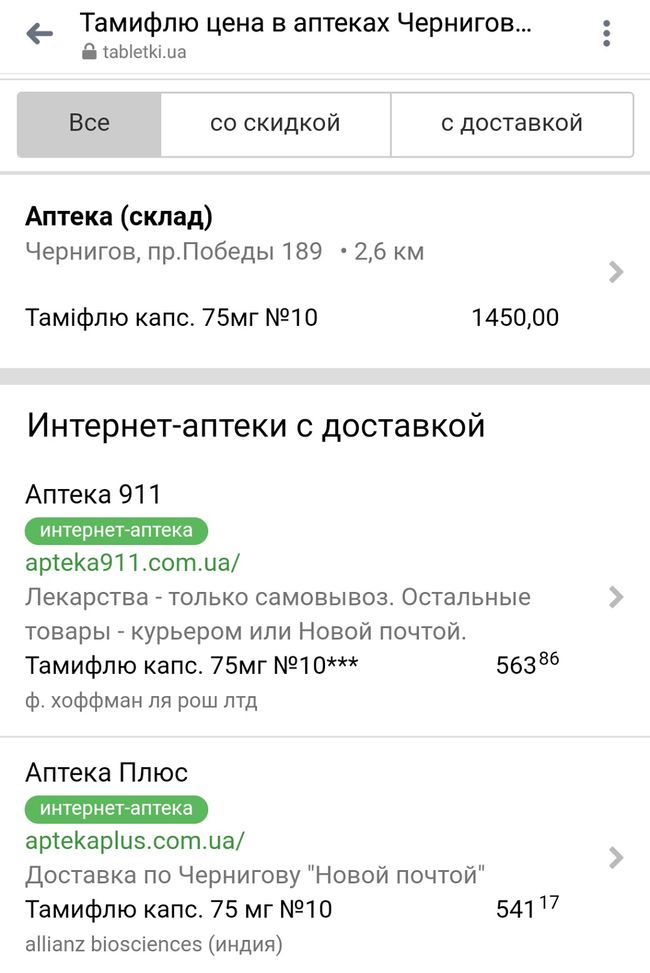650x973 pixels.
Task: Select the 1450,00 price for Таміфлю
Action: pyautogui.click(x=515, y=319)
